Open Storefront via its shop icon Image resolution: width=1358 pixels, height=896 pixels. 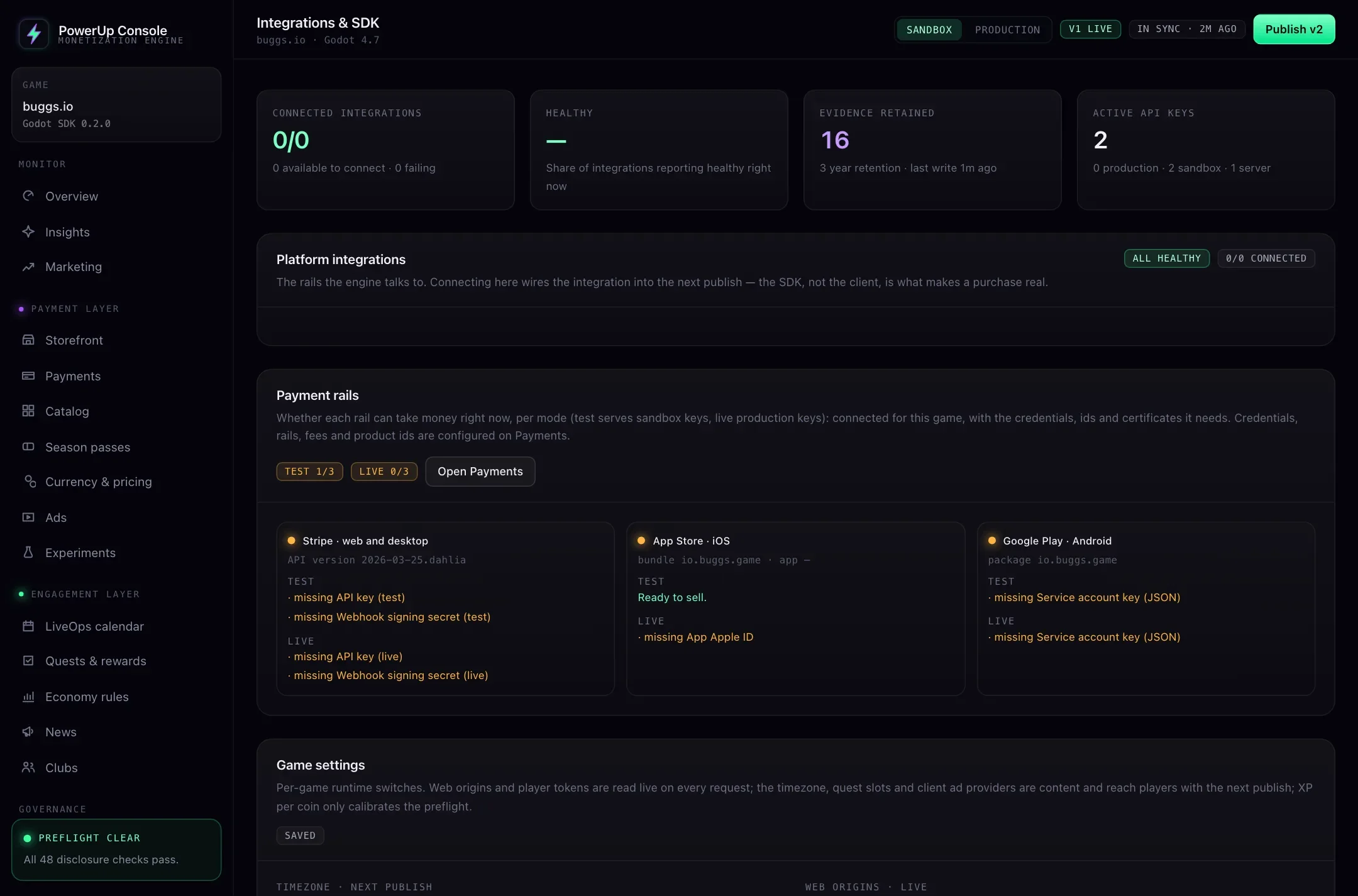[x=28, y=340]
